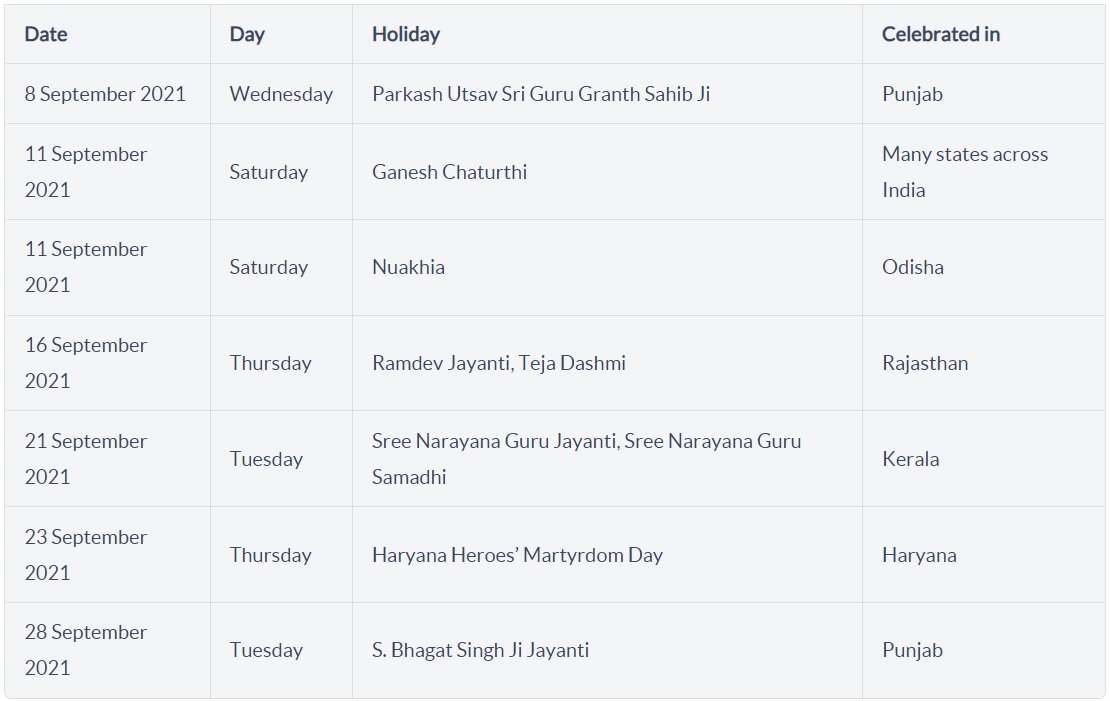Select the 8 September 2021 date cell
The height and width of the screenshot is (701, 1110).
pyautogui.click(x=105, y=94)
